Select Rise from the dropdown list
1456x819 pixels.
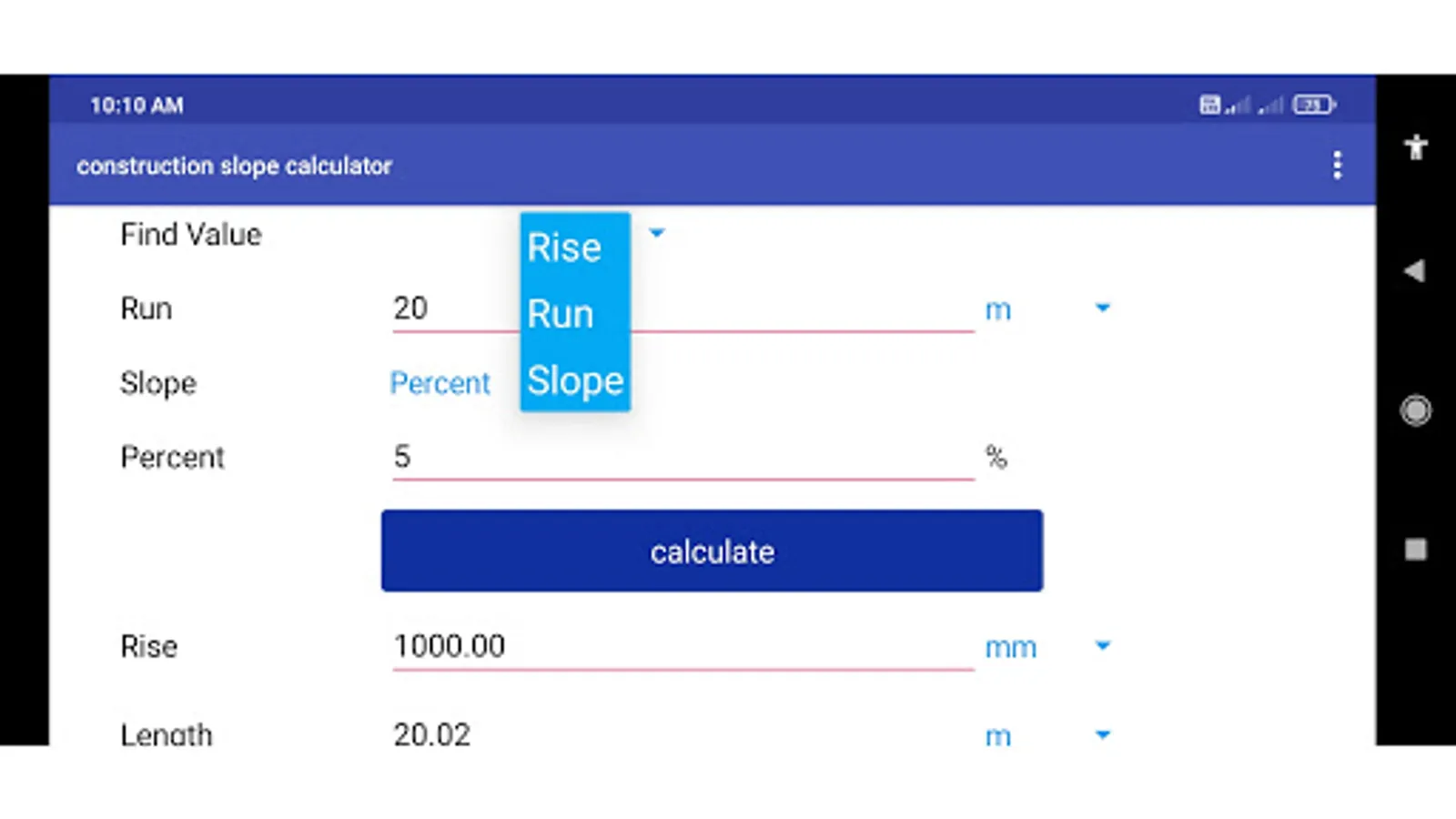564,248
